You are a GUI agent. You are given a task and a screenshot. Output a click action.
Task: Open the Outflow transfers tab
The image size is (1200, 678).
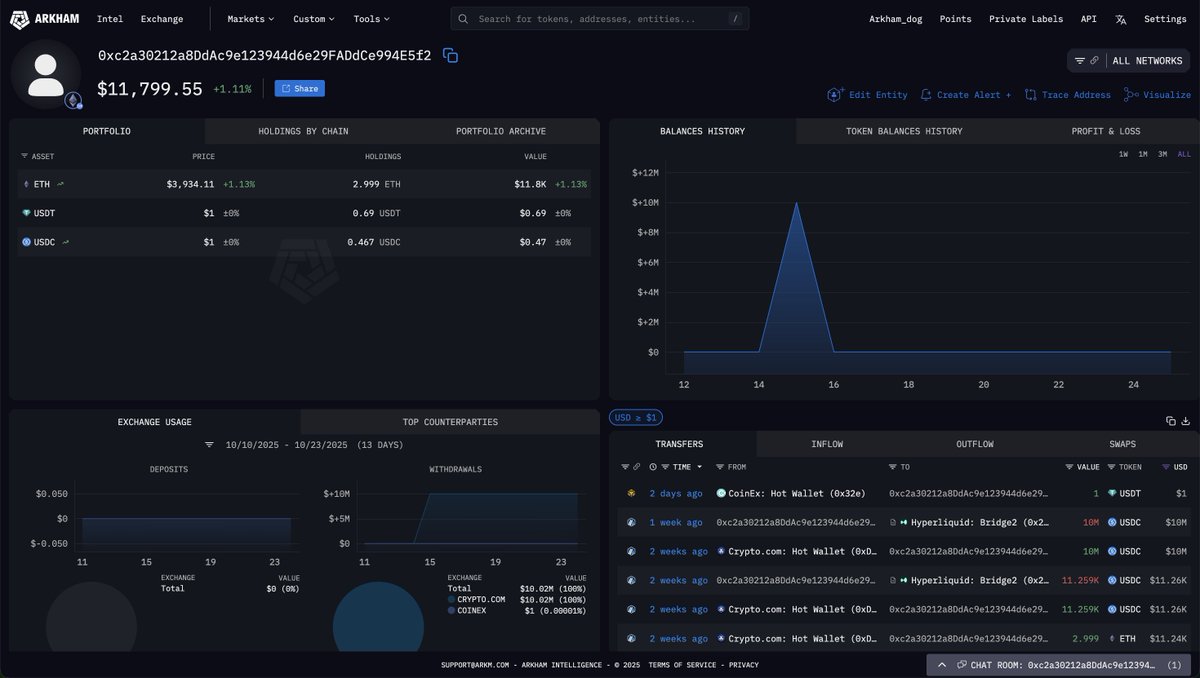pos(974,444)
